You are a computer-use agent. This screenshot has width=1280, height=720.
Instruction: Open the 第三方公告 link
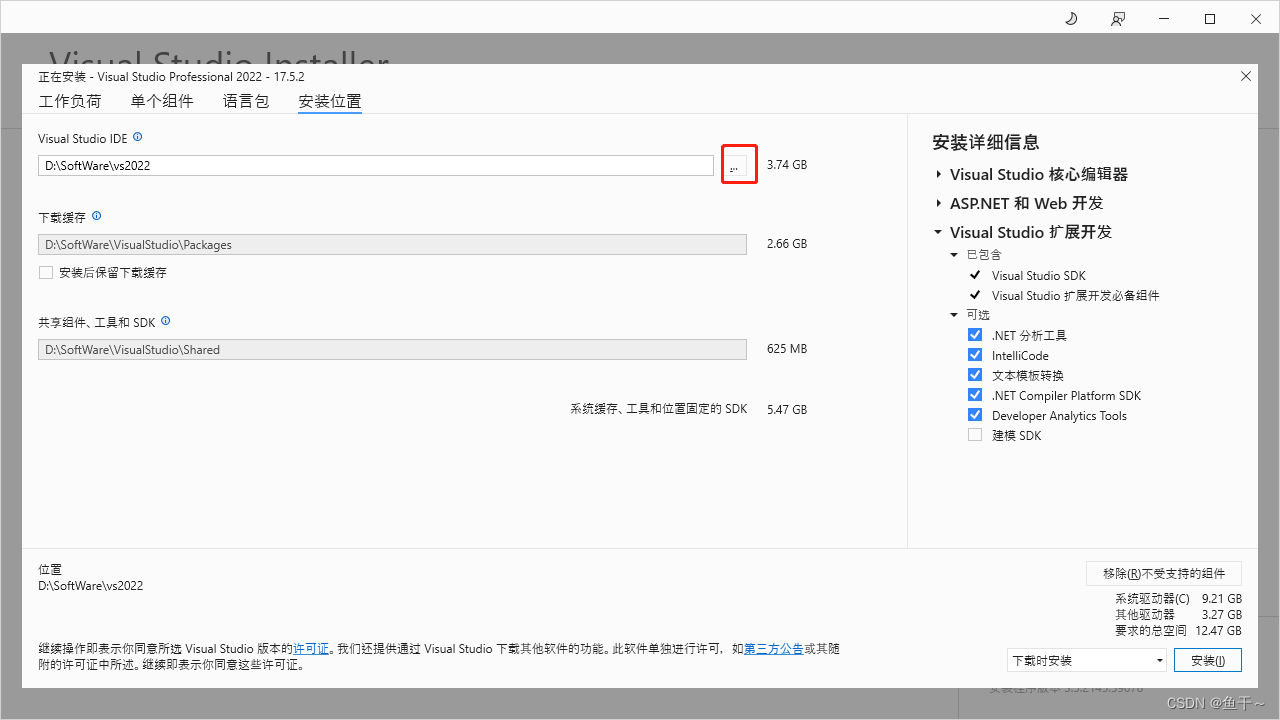[774, 649]
